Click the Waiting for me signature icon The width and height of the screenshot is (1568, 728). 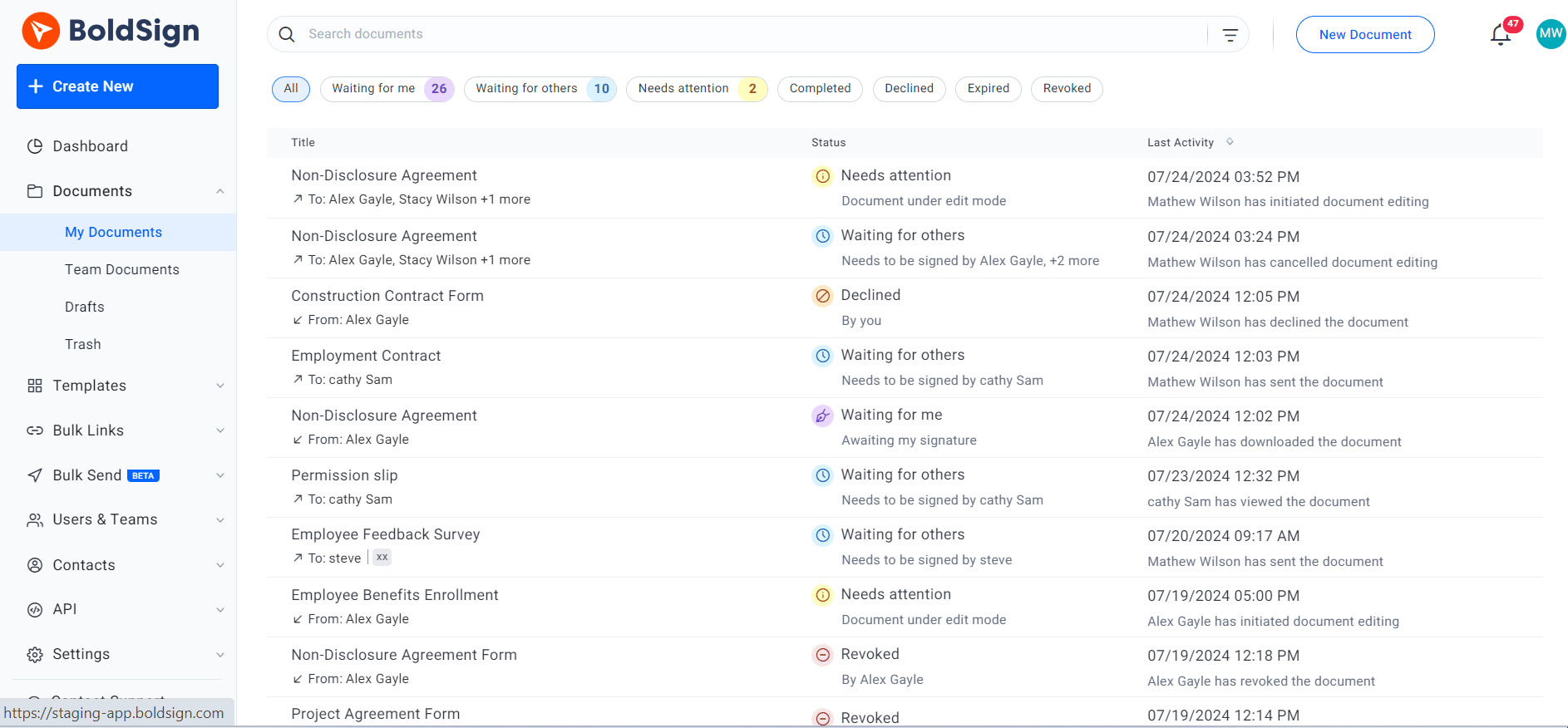tap(822, 416)
